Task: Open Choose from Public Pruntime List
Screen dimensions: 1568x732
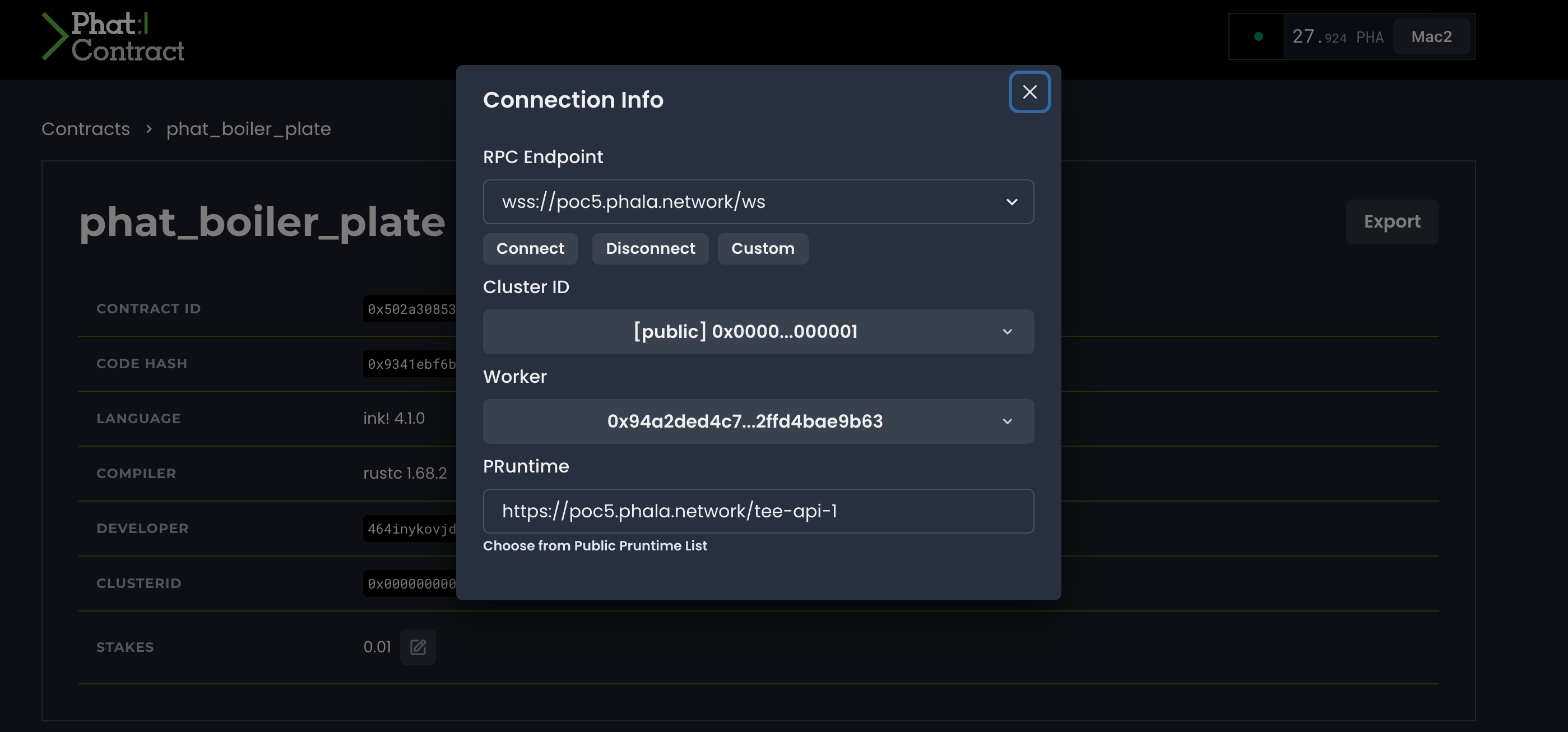Action: coord(595,546)
